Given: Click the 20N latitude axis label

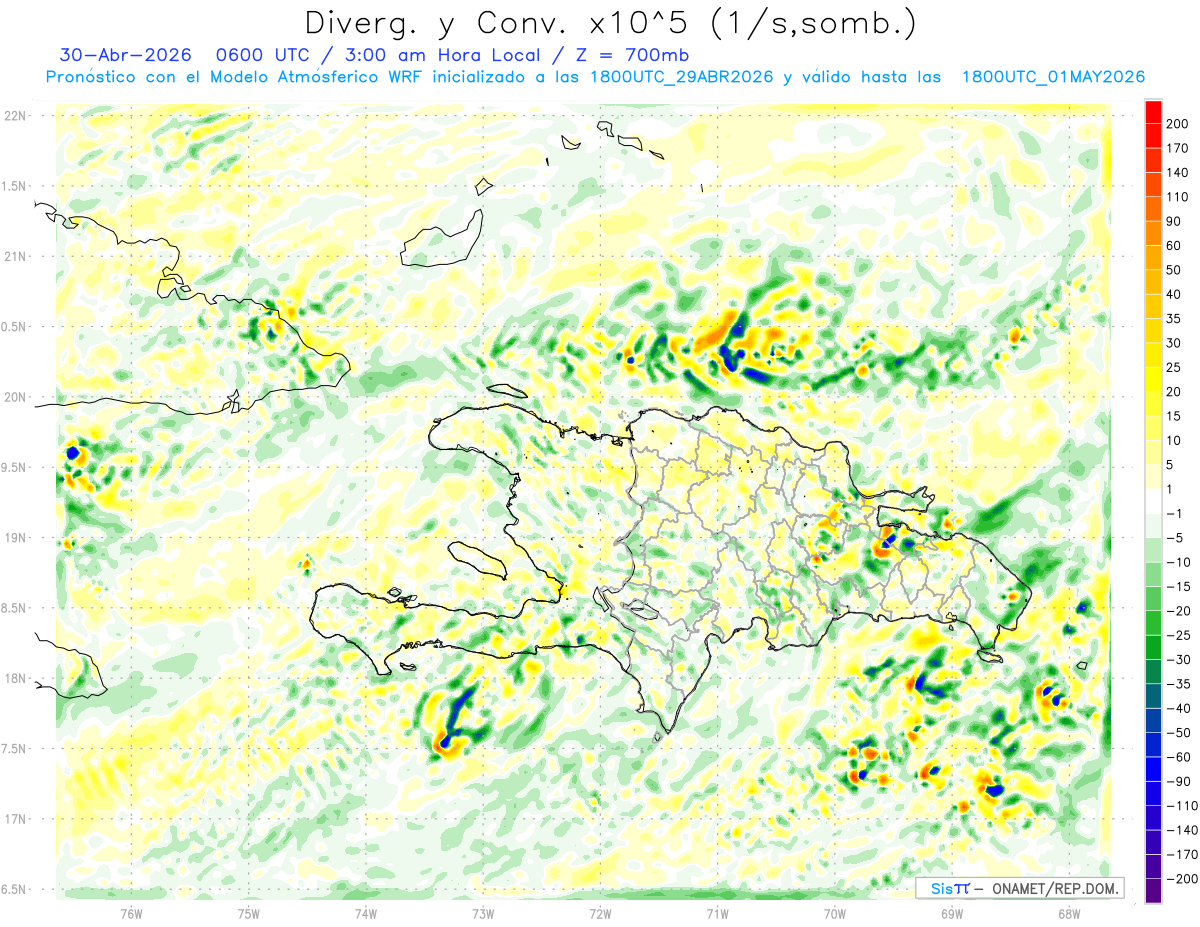Looking at the screenshot, I should coord(15,397).
